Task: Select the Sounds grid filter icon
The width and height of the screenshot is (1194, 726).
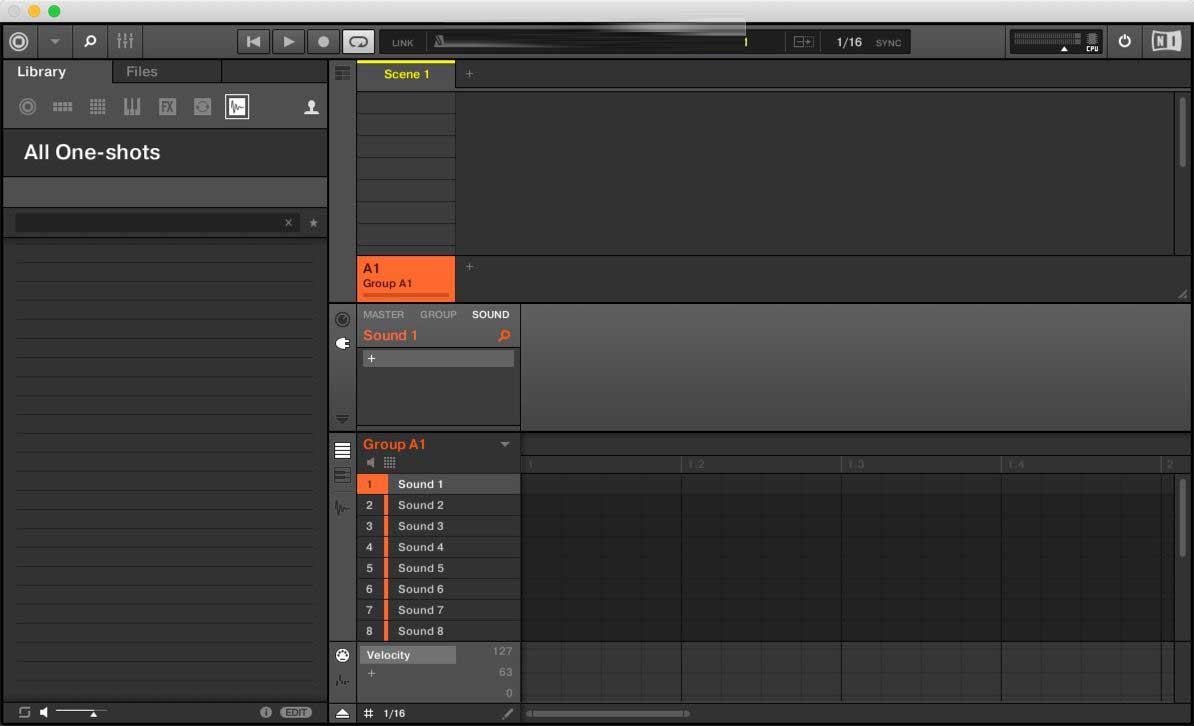Action: [x=97, y=107]
